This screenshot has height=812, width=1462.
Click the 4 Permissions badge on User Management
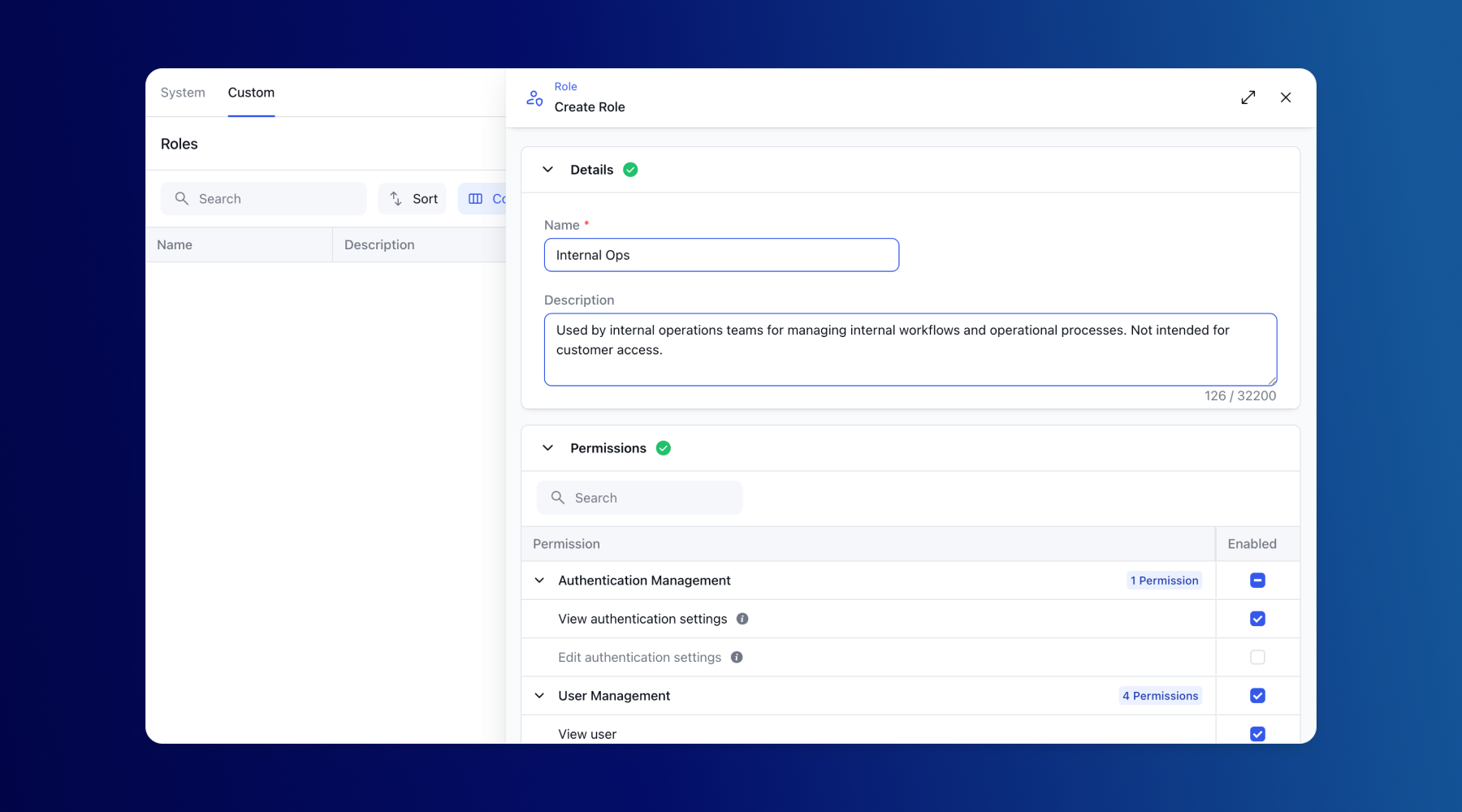[x=1160, y=695]
